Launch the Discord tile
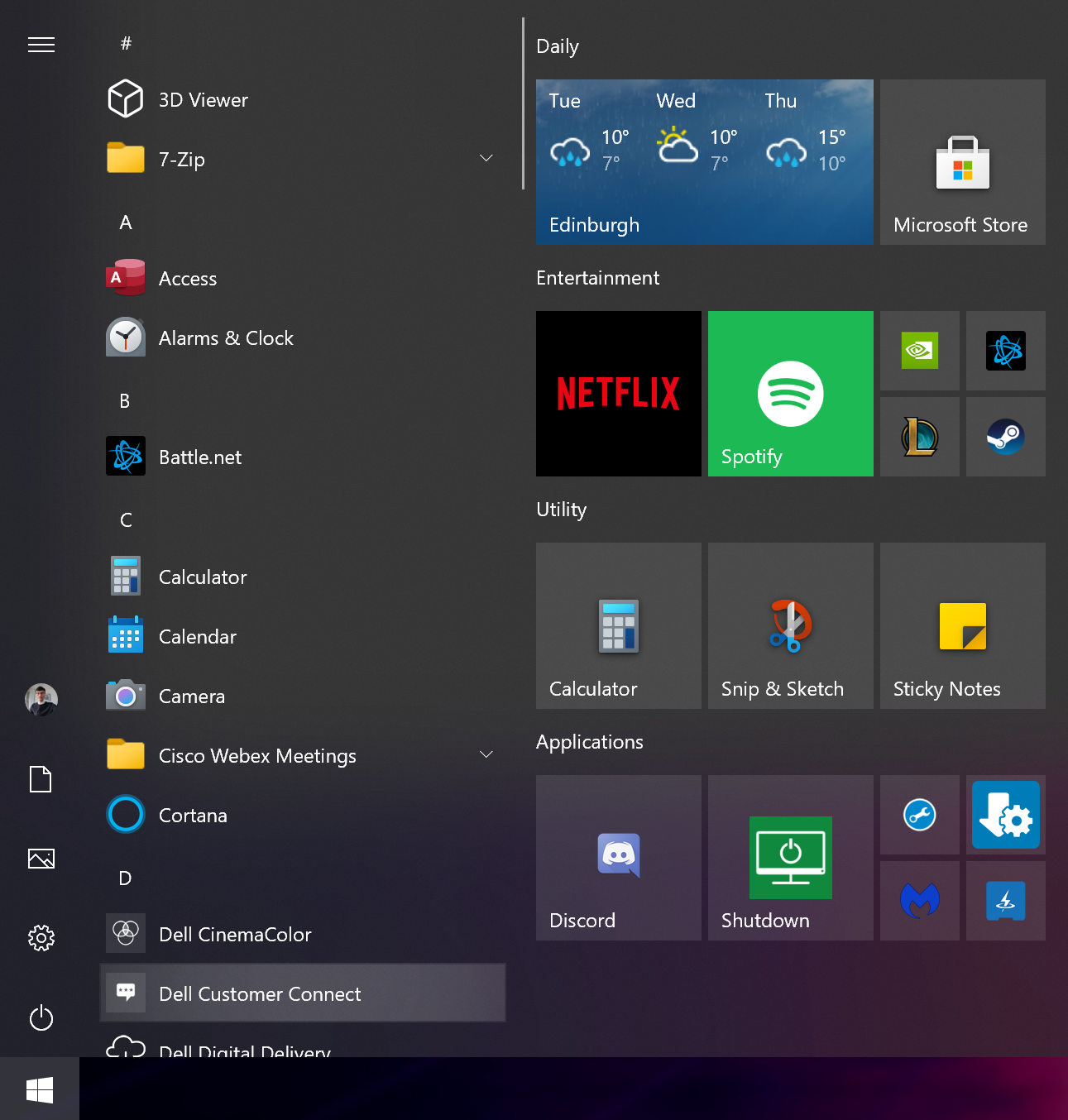Viewport: 1068px width, 1120px height. (x=619, y=858)
